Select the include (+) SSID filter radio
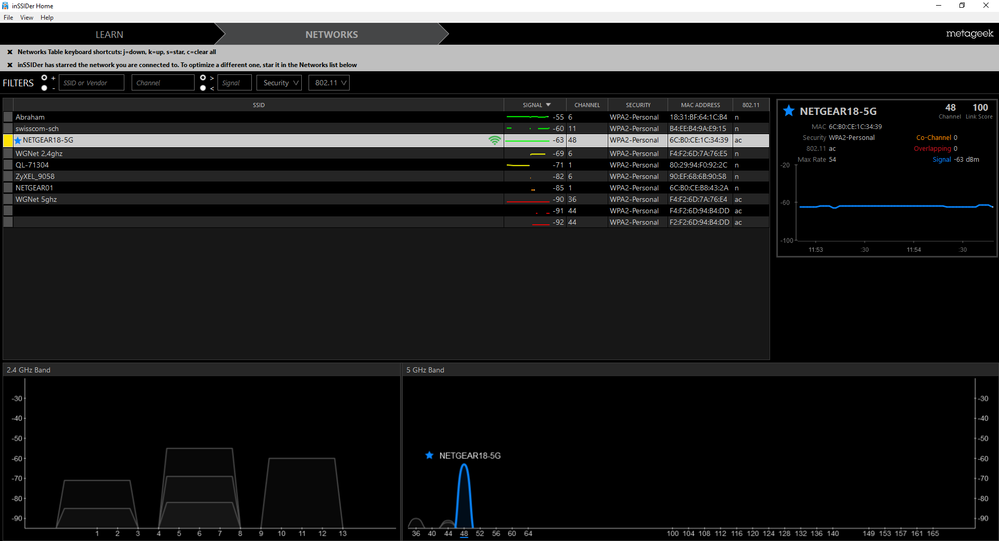999x541 pixels. coord(44,78)
